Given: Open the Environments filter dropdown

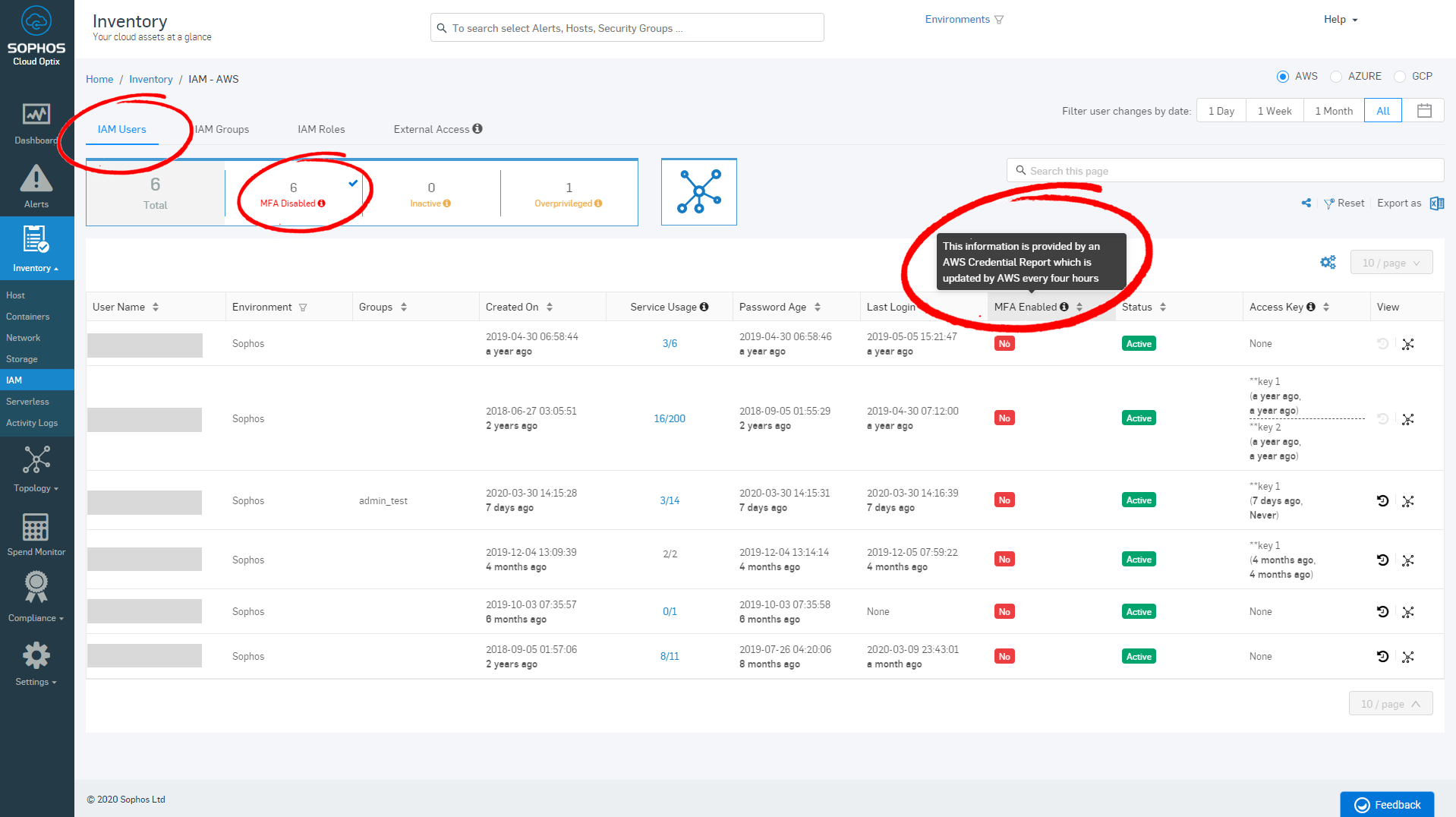Looking at the screenshot, I should pos(964,20).
